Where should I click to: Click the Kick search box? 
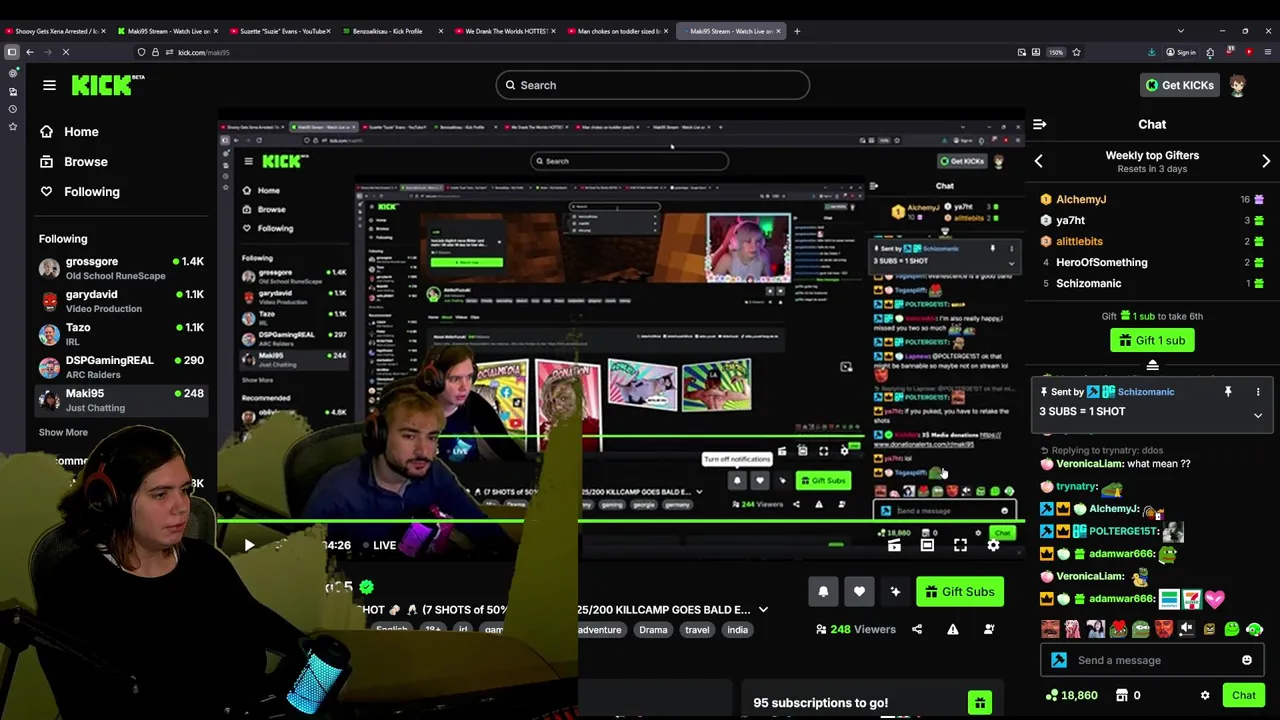tap(652, 85)
